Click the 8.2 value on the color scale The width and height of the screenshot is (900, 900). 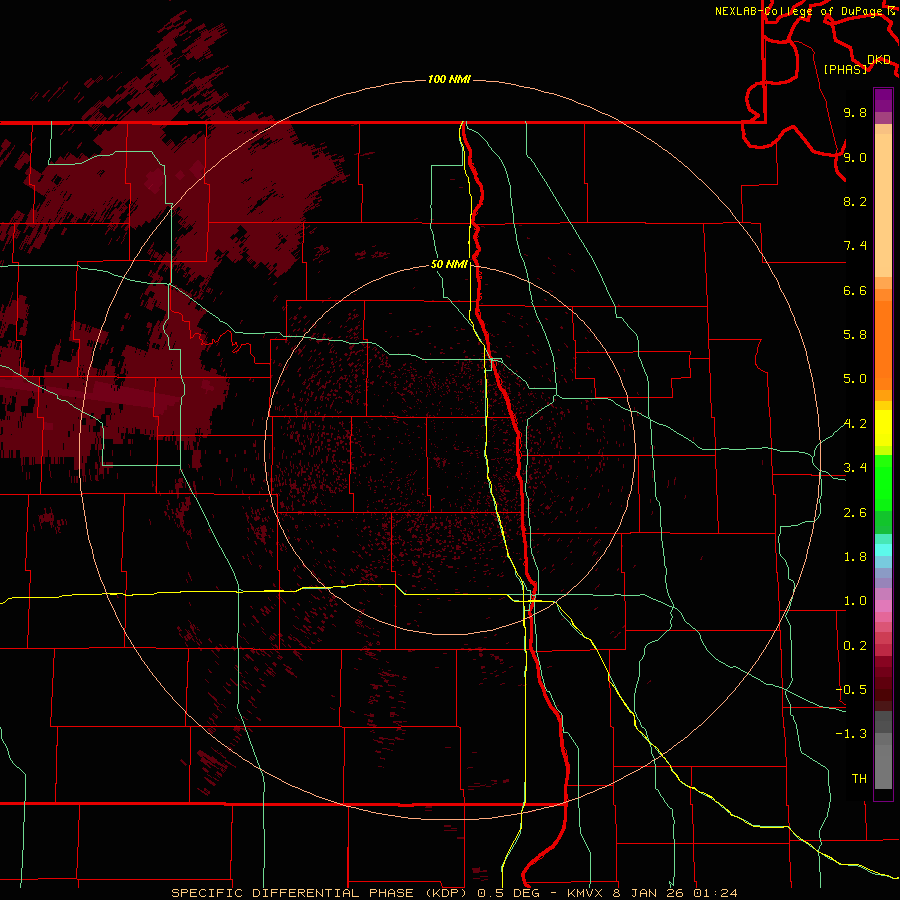[855, 201]
